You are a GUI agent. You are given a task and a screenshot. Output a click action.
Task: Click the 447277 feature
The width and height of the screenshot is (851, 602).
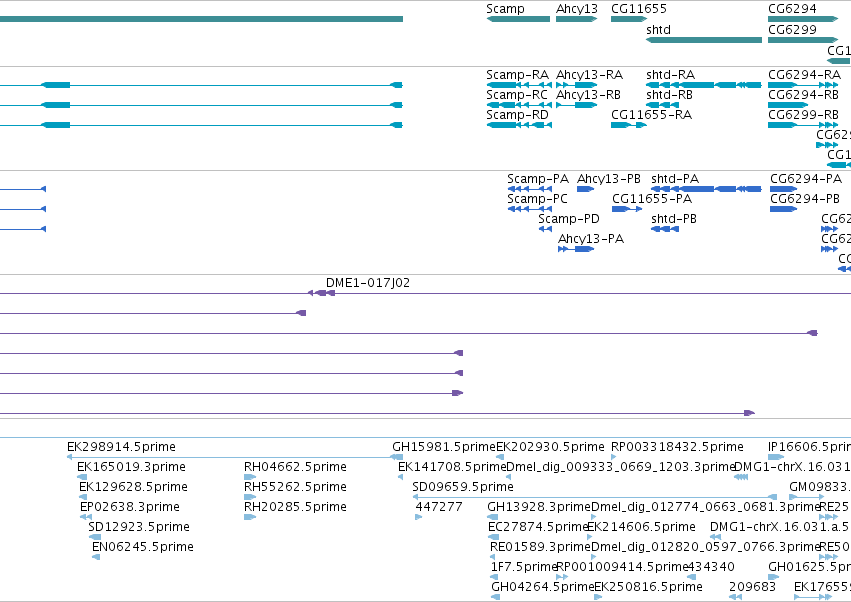click(418, 517)
